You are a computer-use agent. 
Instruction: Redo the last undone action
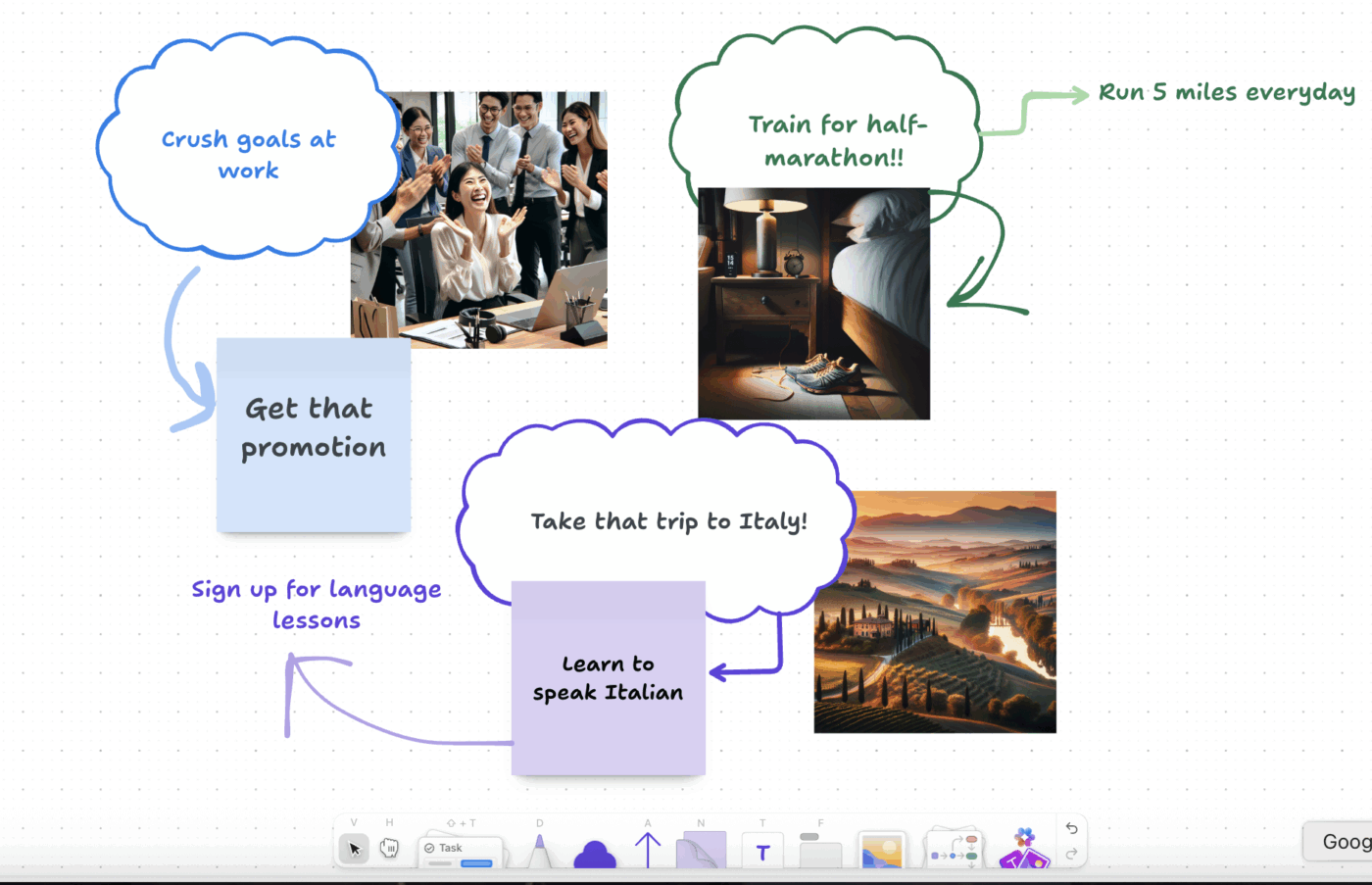click(1071, 855)
